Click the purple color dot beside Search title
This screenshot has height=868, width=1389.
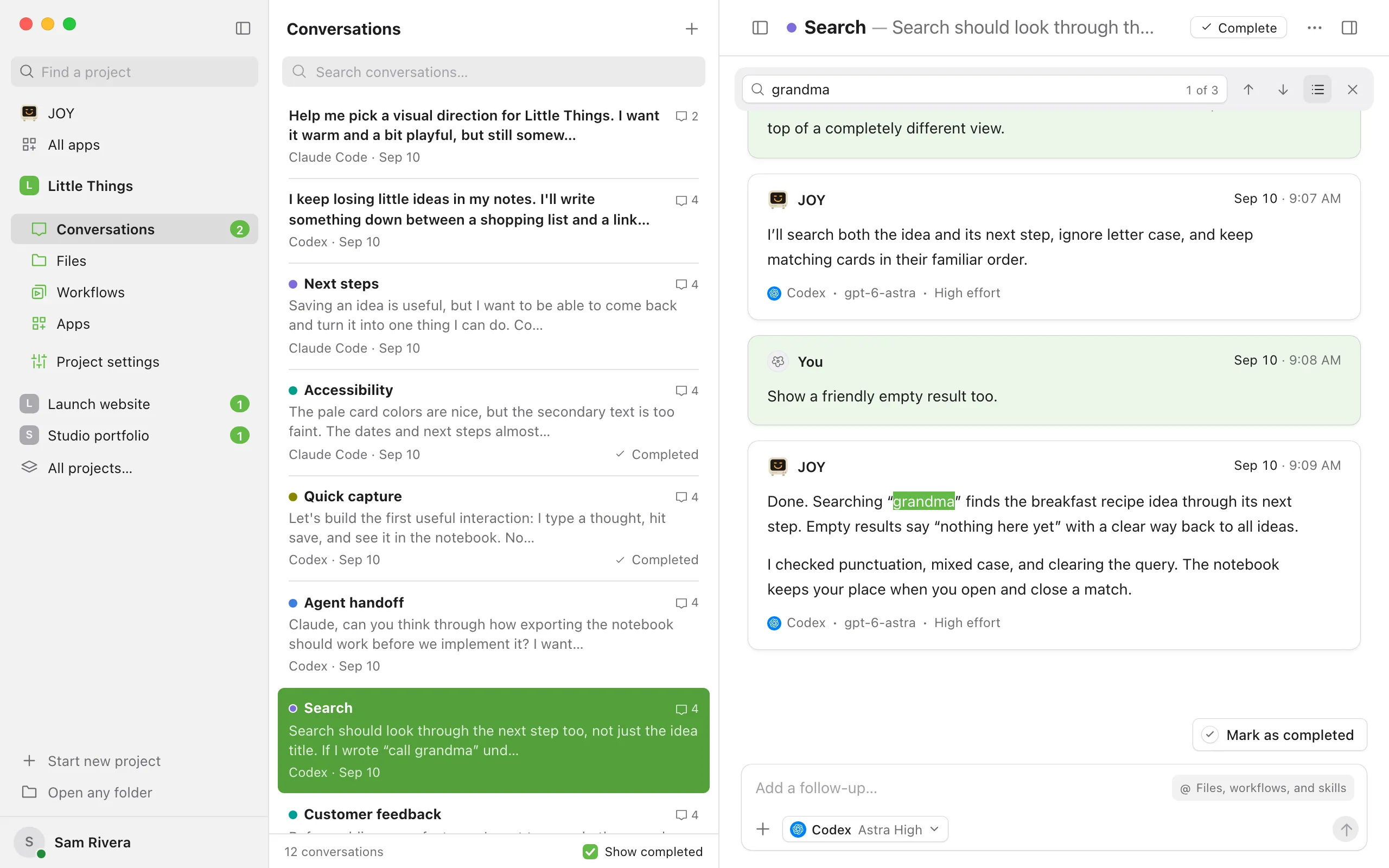(x=792, y=28)
